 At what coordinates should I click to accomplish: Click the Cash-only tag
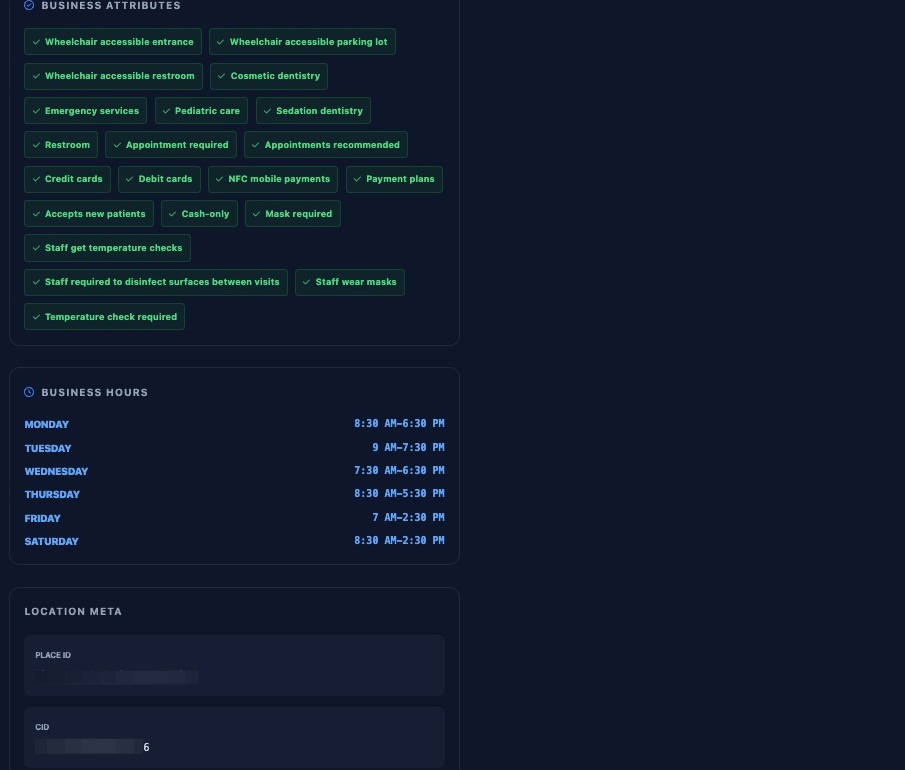[200, 214]
